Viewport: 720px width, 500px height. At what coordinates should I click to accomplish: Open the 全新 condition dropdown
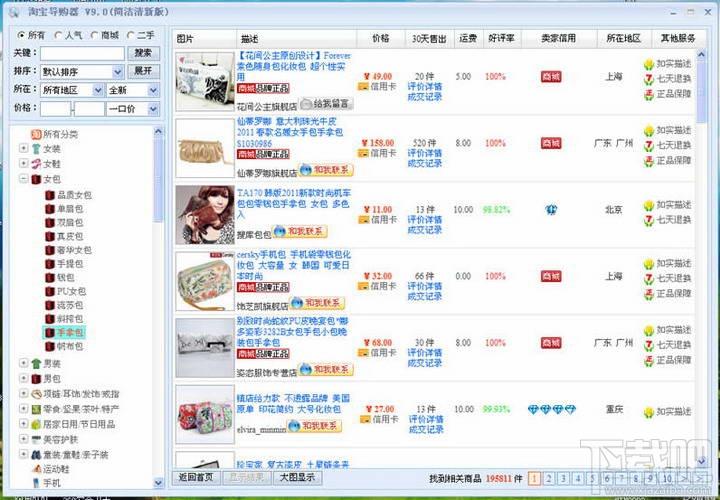(x=133, y=90)
